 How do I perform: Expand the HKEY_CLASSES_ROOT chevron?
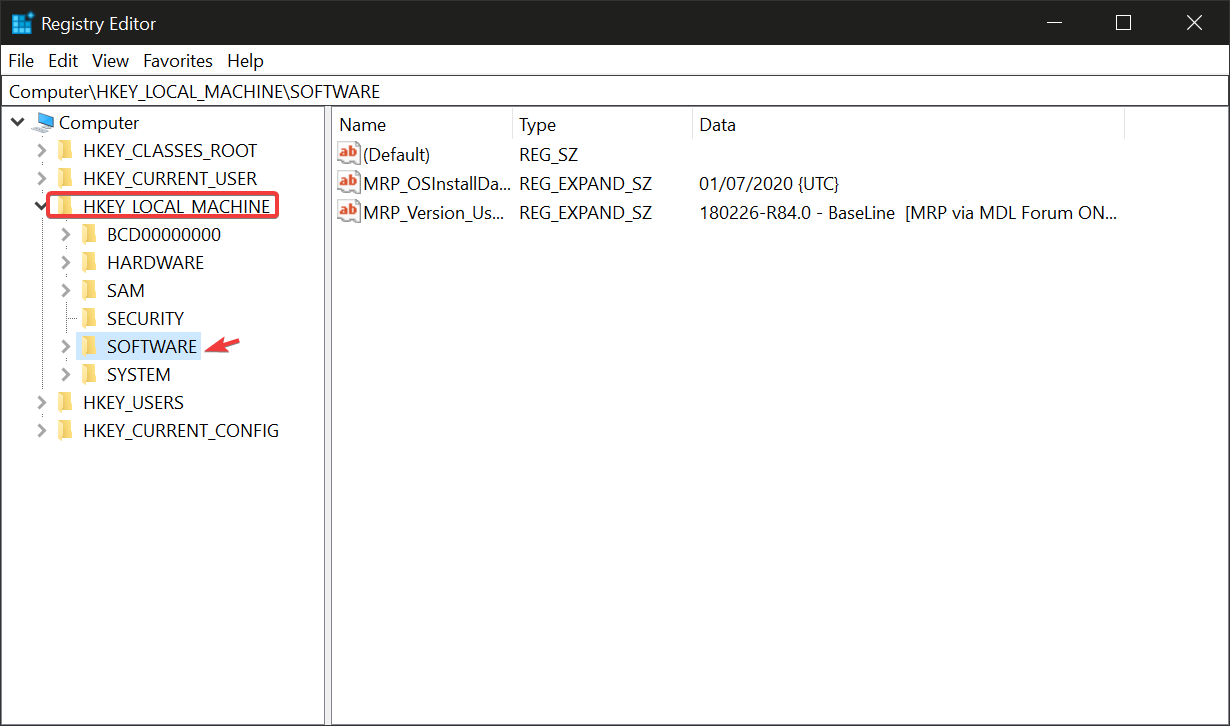click(x=41, y=151)
